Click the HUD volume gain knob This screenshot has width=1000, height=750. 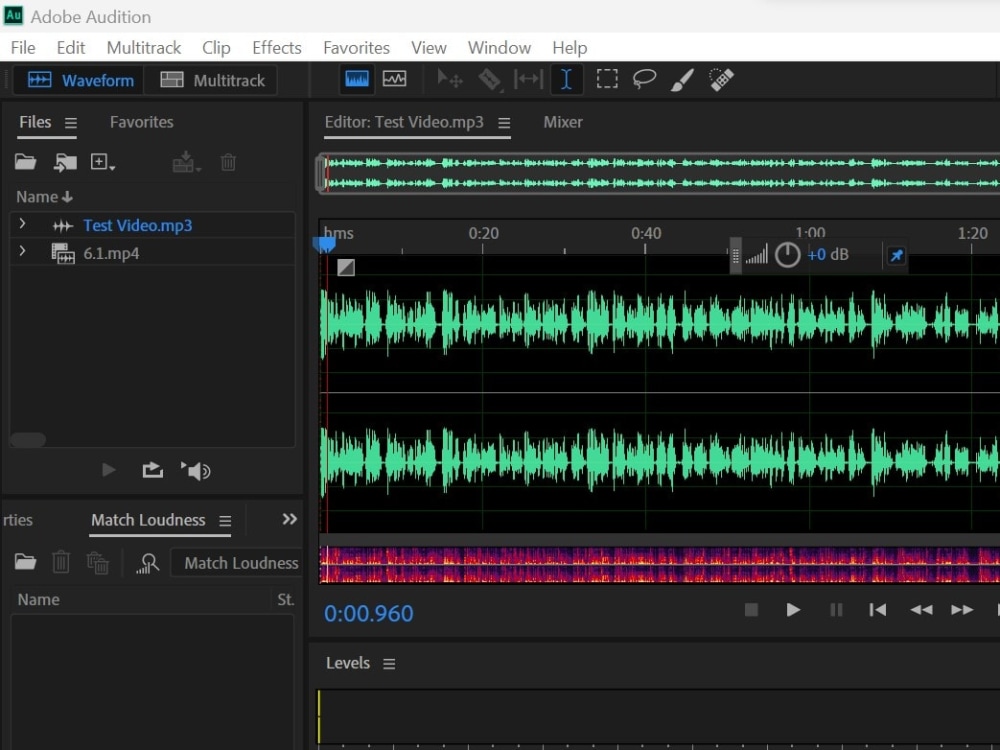click(x=787, y=255)
